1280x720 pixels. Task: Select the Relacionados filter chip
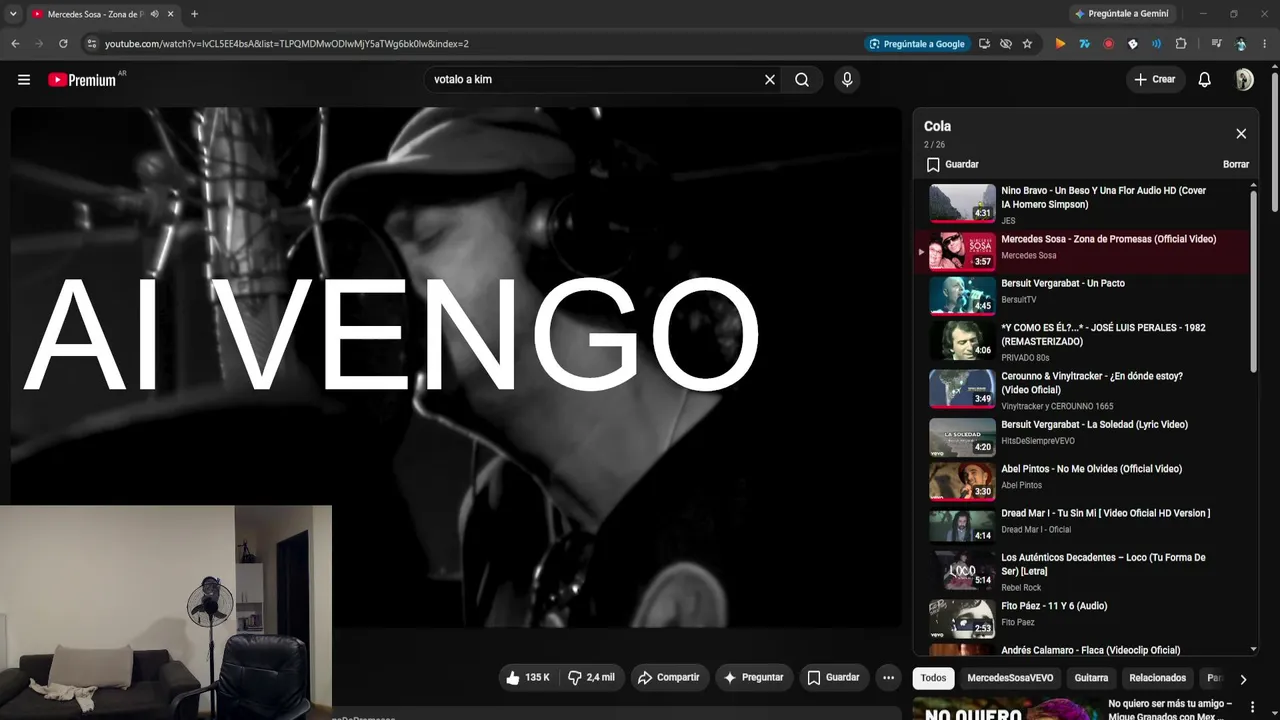coord(1157,678)
